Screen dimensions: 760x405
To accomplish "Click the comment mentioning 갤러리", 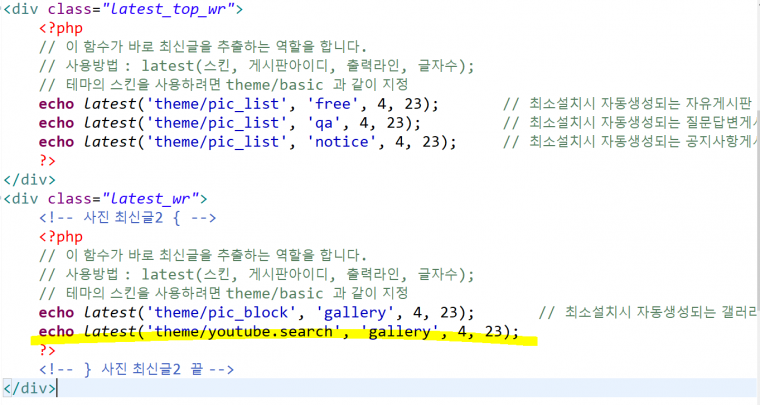I will [648, 312].
